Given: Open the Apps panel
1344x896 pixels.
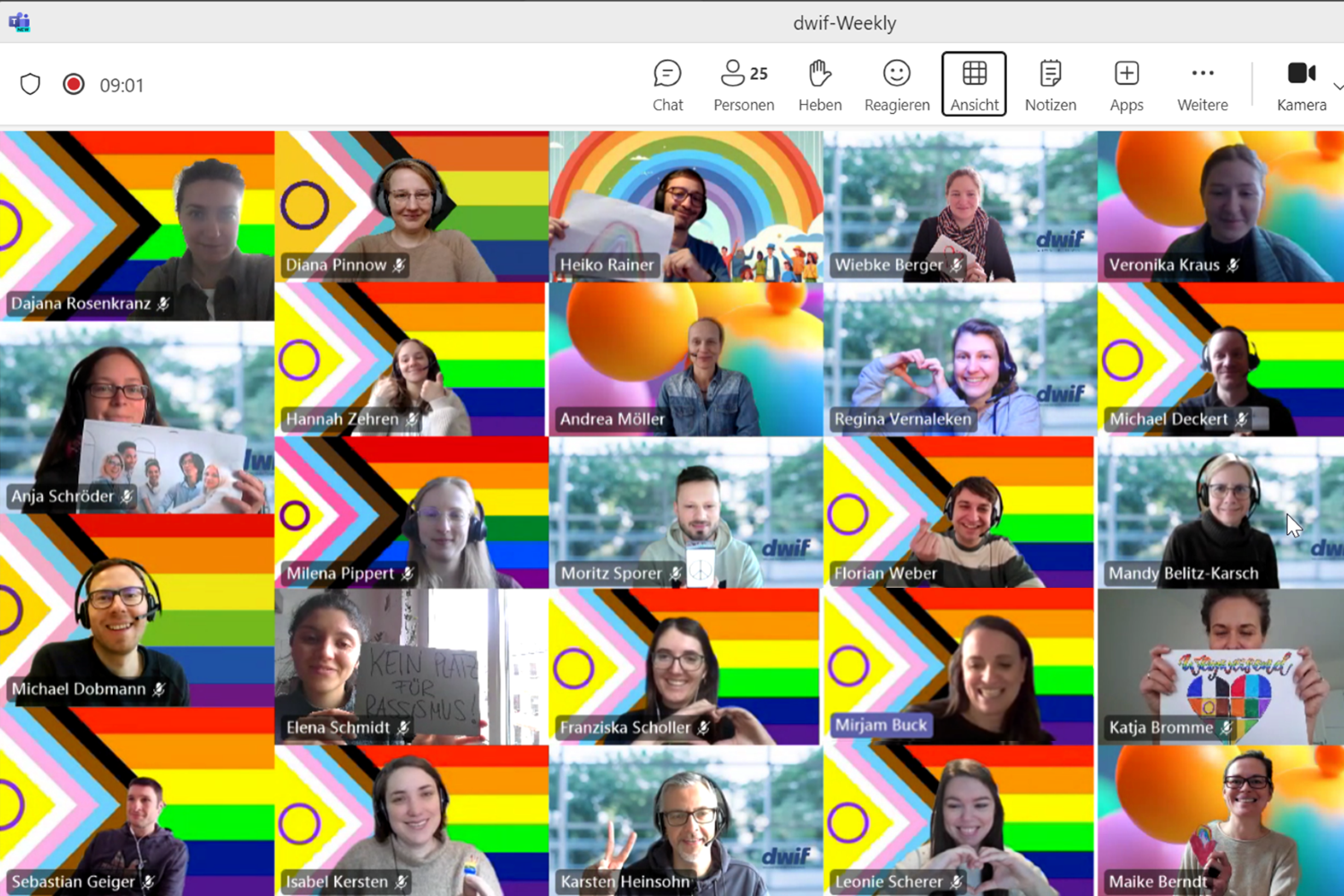Looking at the screenshot, I should tap(1126, 85).
